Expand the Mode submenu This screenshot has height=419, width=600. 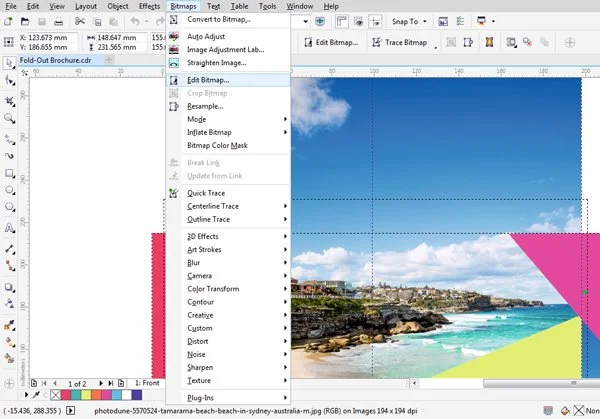tap(228, 119)
